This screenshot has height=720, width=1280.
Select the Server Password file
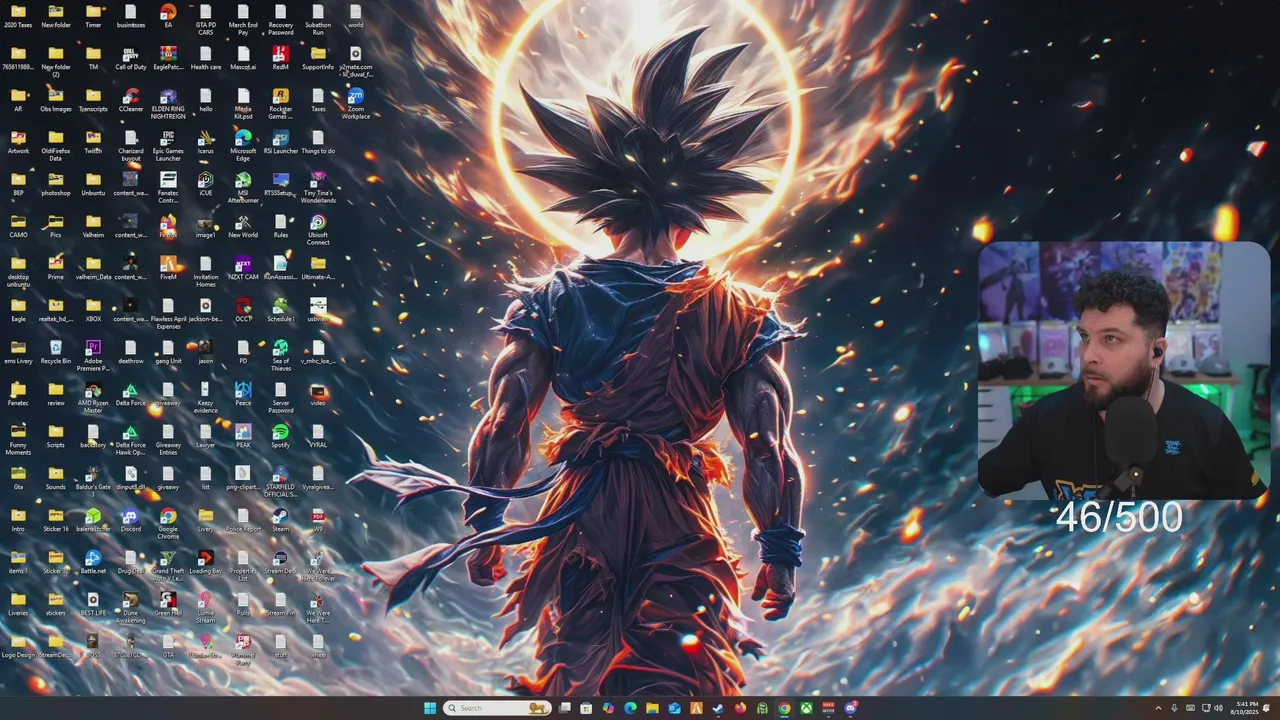coord(281,398)
